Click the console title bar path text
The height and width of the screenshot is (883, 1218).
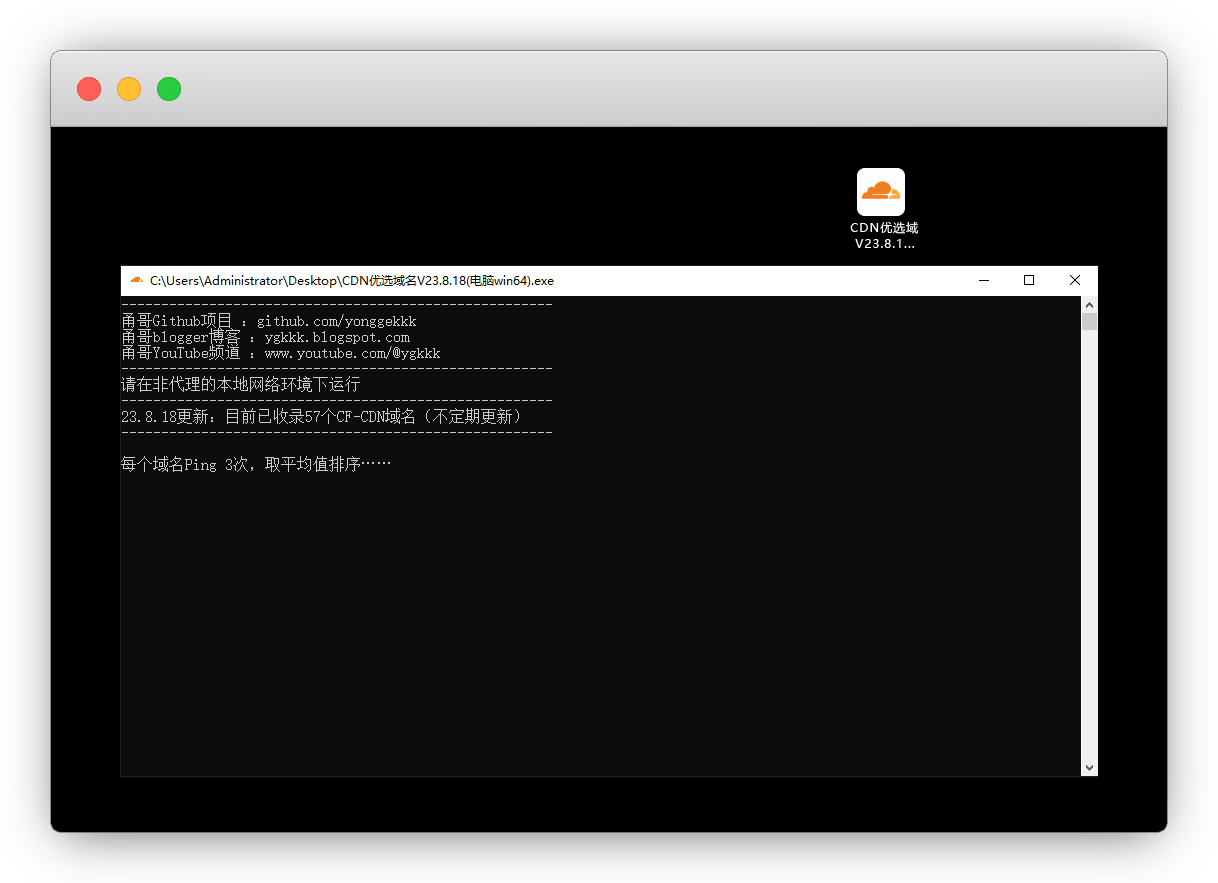pyautogui.click(x=351, y=281)
